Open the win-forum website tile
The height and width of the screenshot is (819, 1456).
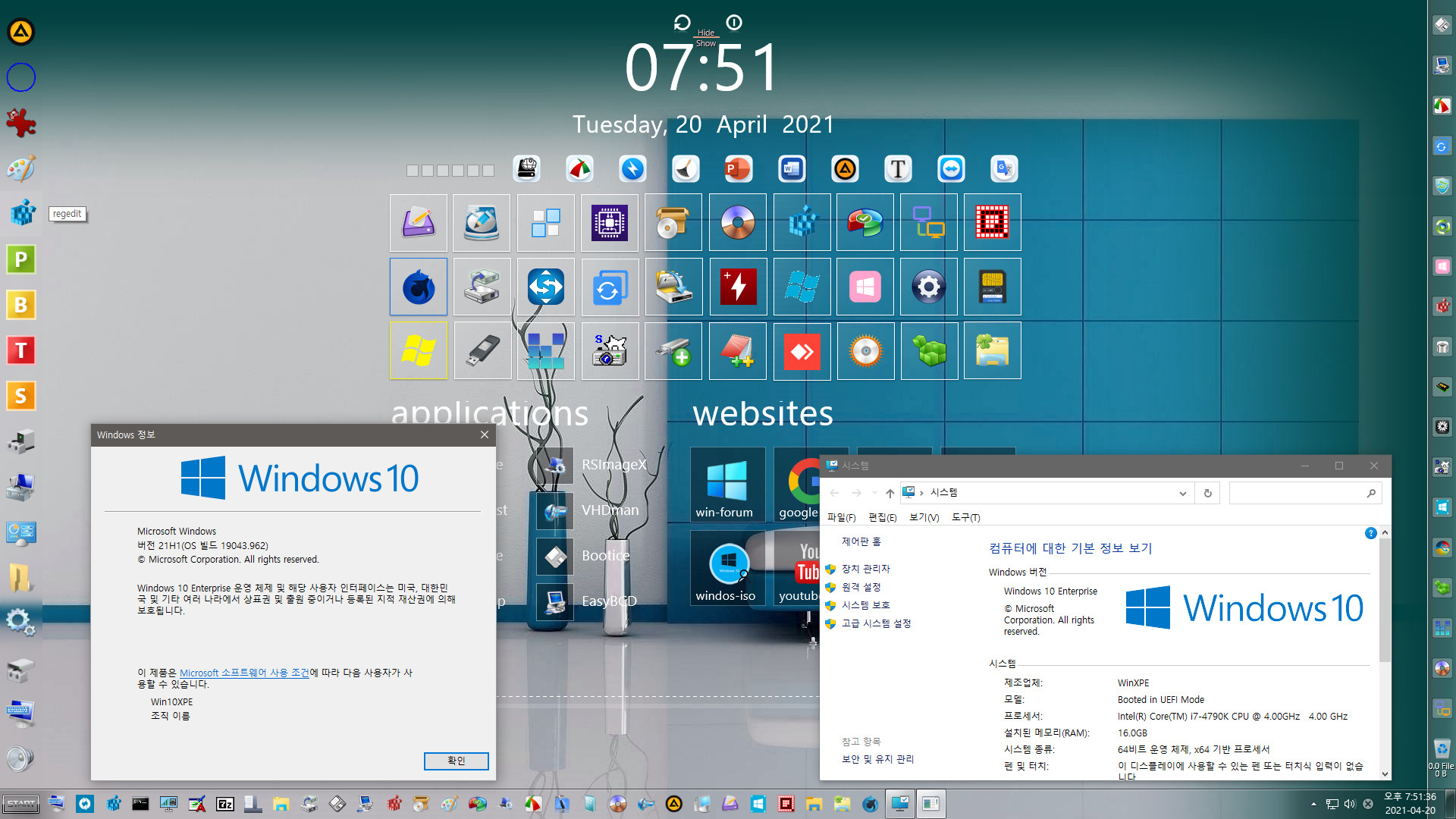726,485
